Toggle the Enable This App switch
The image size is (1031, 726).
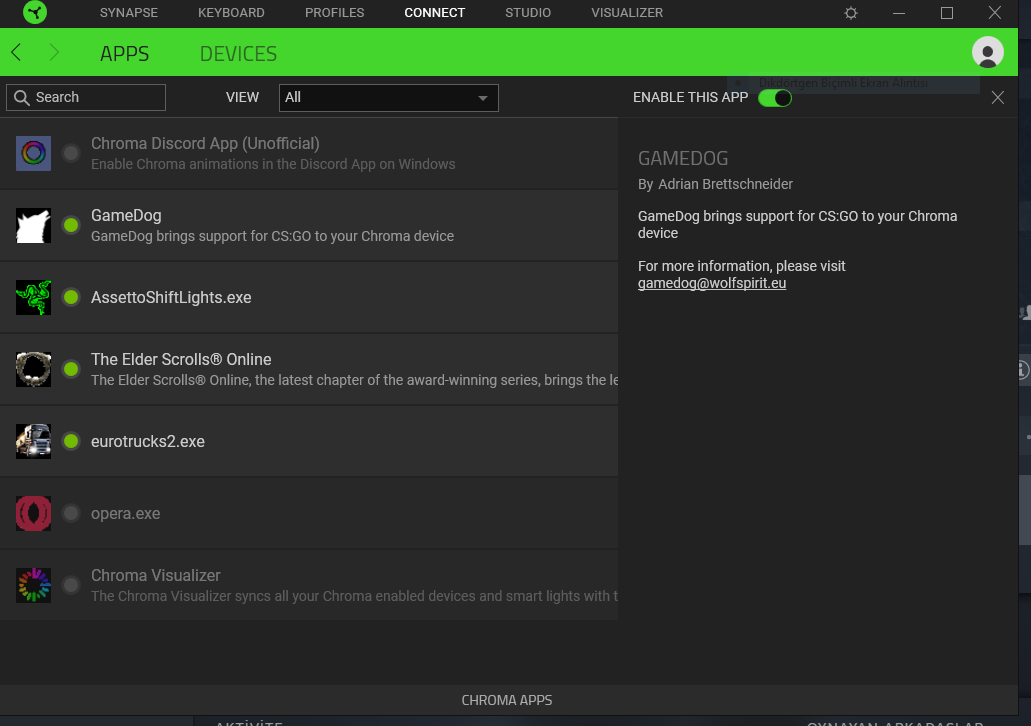(775, 98)
